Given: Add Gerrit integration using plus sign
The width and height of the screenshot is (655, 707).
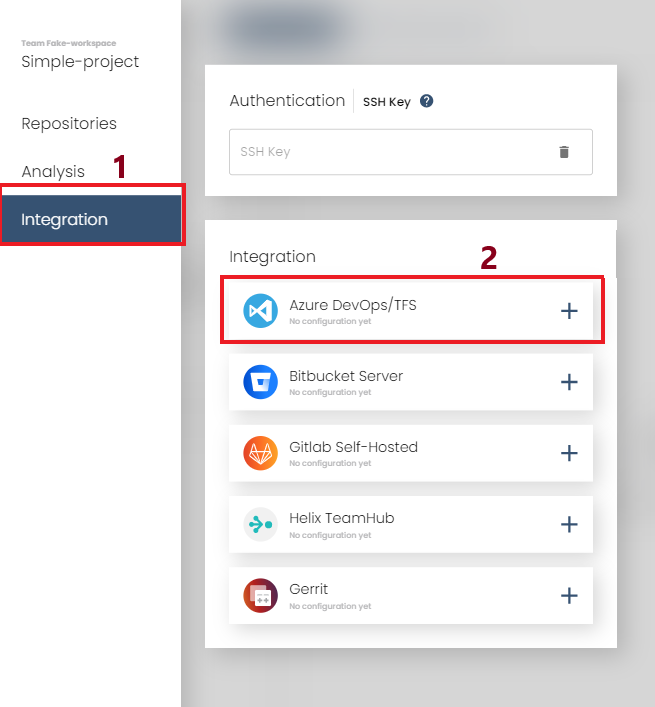Looking at the screenshot, I should 569,596.
